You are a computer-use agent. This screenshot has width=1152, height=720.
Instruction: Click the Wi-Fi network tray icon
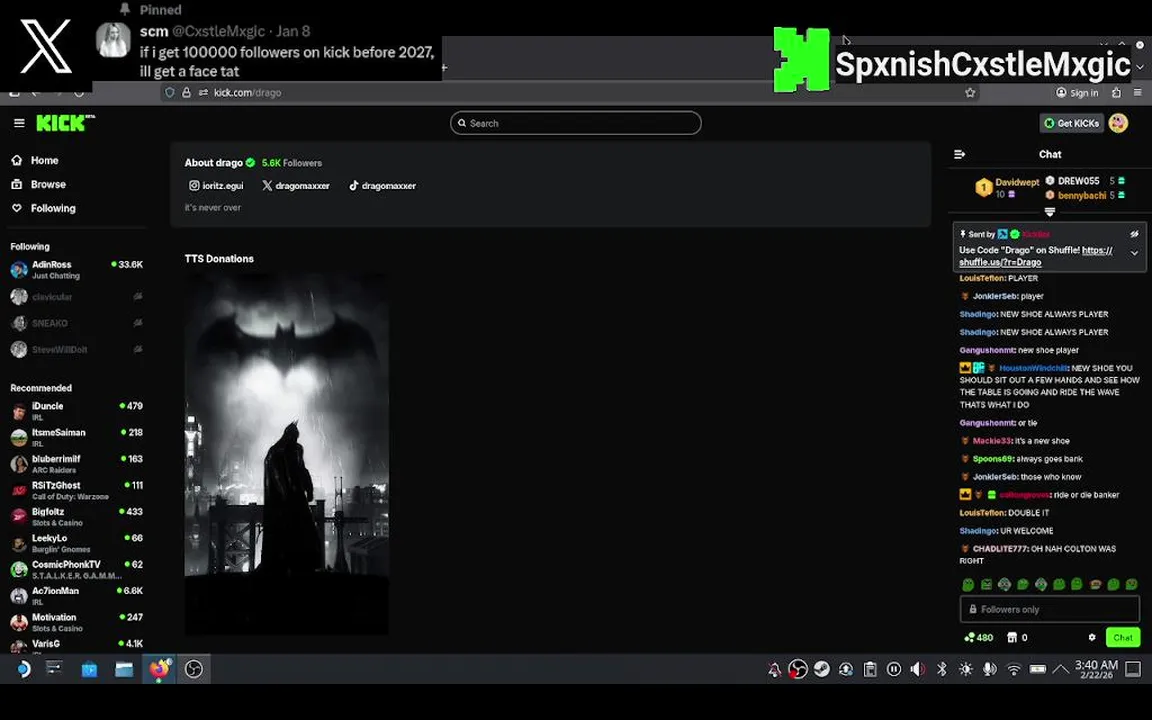coord(1013,669)
